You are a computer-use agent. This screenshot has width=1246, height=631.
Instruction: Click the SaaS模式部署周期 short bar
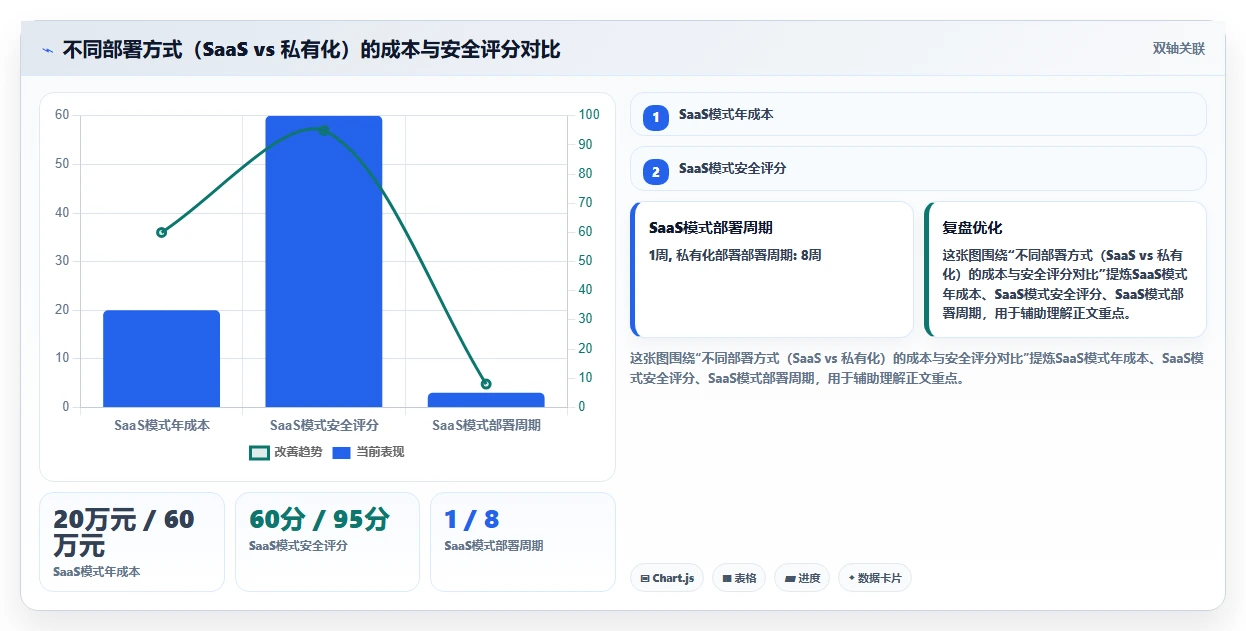tap(486, 400)
